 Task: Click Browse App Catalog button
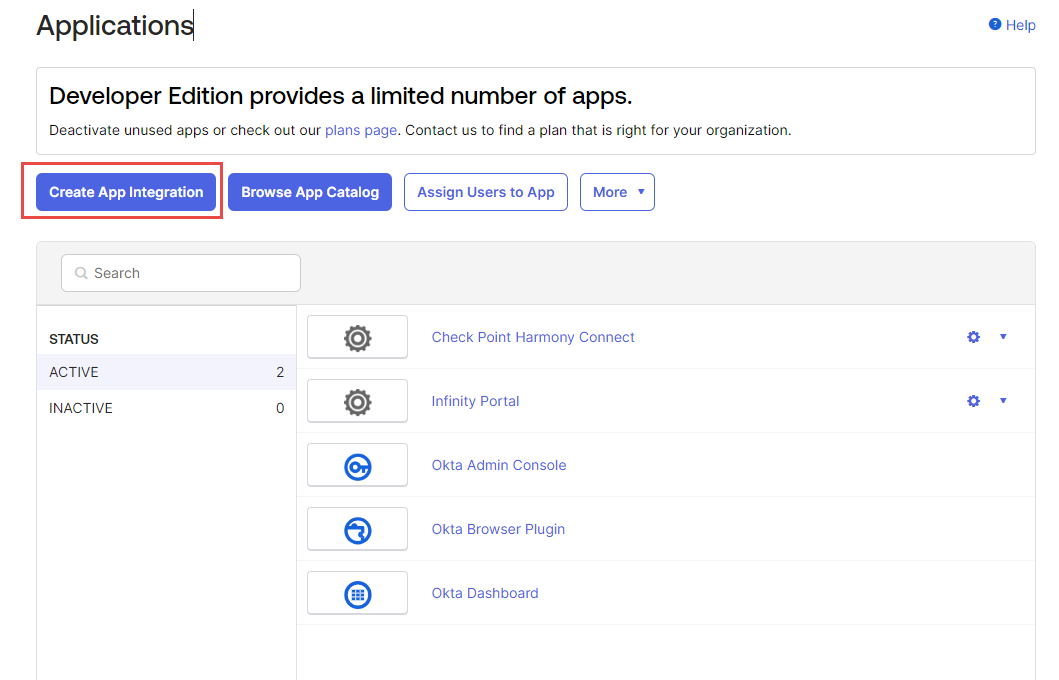tap(310, 192)
